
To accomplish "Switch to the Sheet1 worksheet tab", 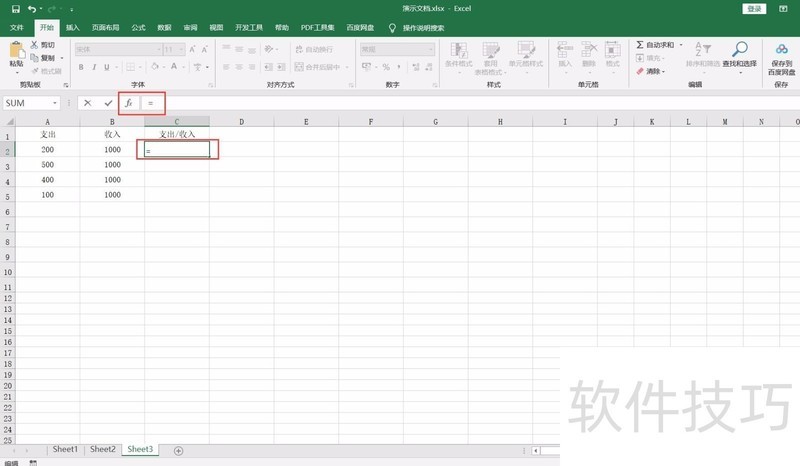I will (x=65, y=449).
